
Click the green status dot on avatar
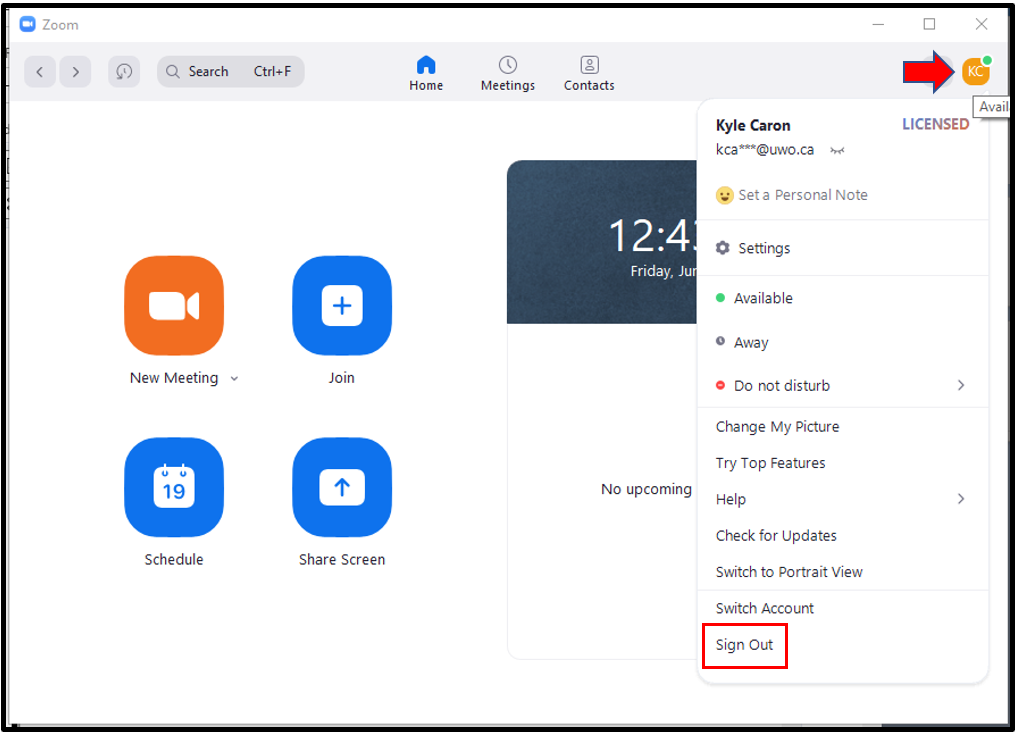point(986,60)
